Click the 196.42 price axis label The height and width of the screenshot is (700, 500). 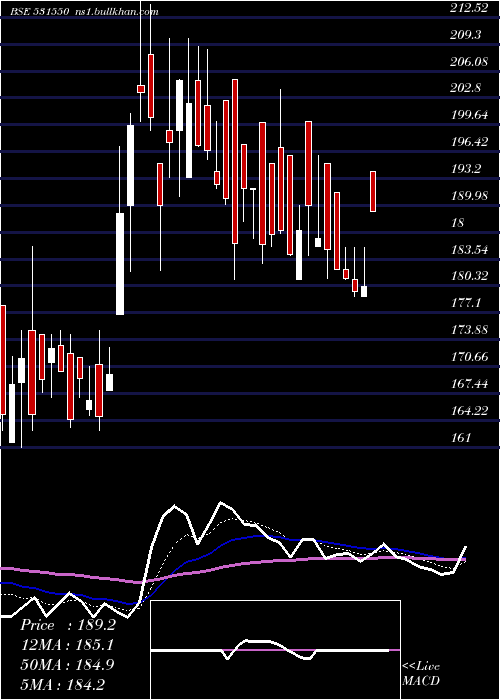(468, 142)
